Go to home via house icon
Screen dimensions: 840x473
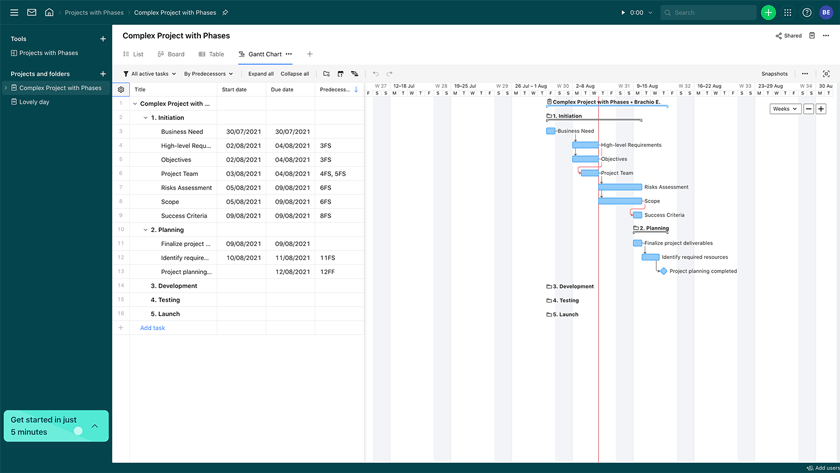[x=49, y=13]
